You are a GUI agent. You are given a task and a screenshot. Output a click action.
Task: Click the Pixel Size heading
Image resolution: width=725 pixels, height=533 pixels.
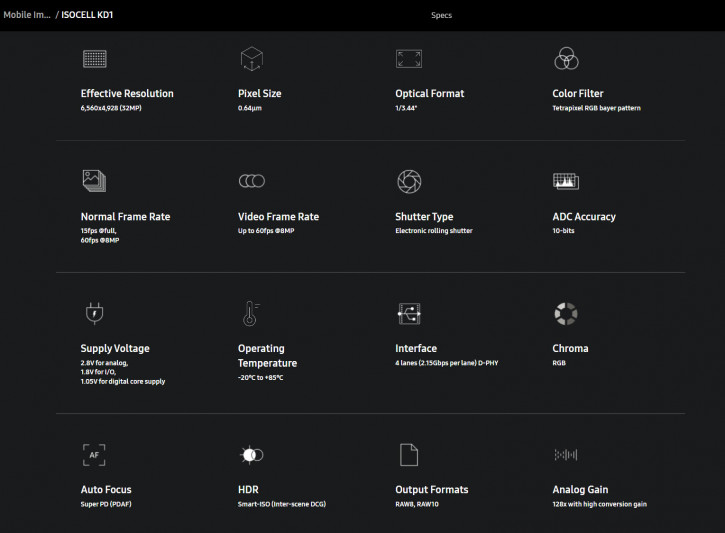click(259, 93)
